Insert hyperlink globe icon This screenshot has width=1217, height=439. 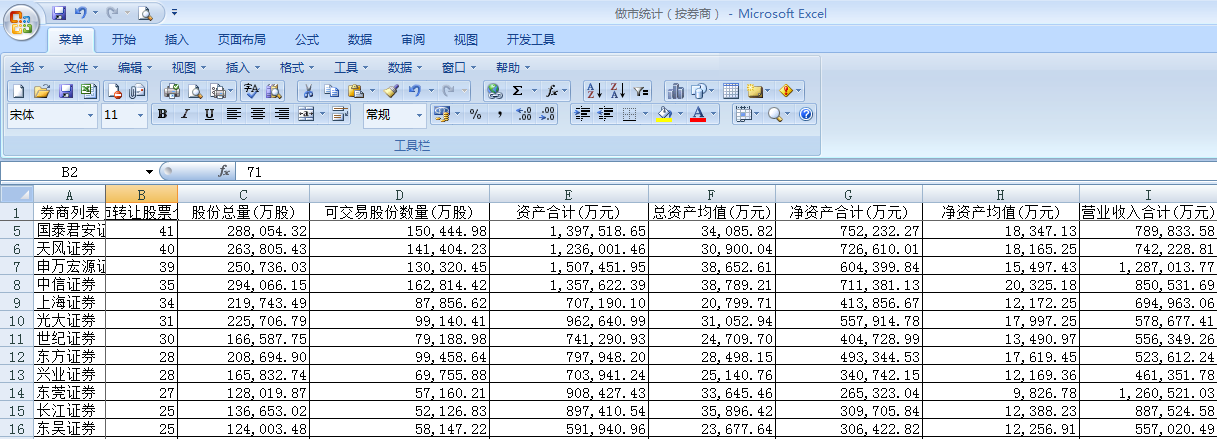494,91
